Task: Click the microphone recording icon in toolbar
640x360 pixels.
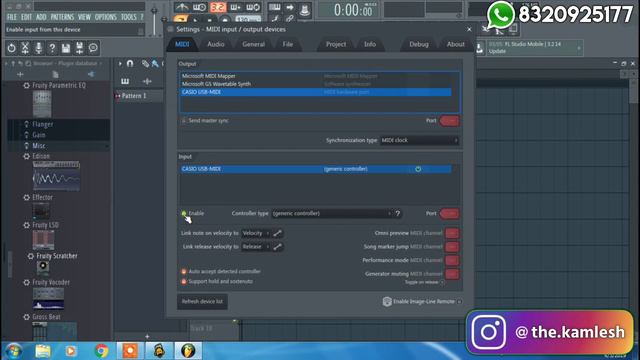Action: pyautogui.click(x=38, y=48)
